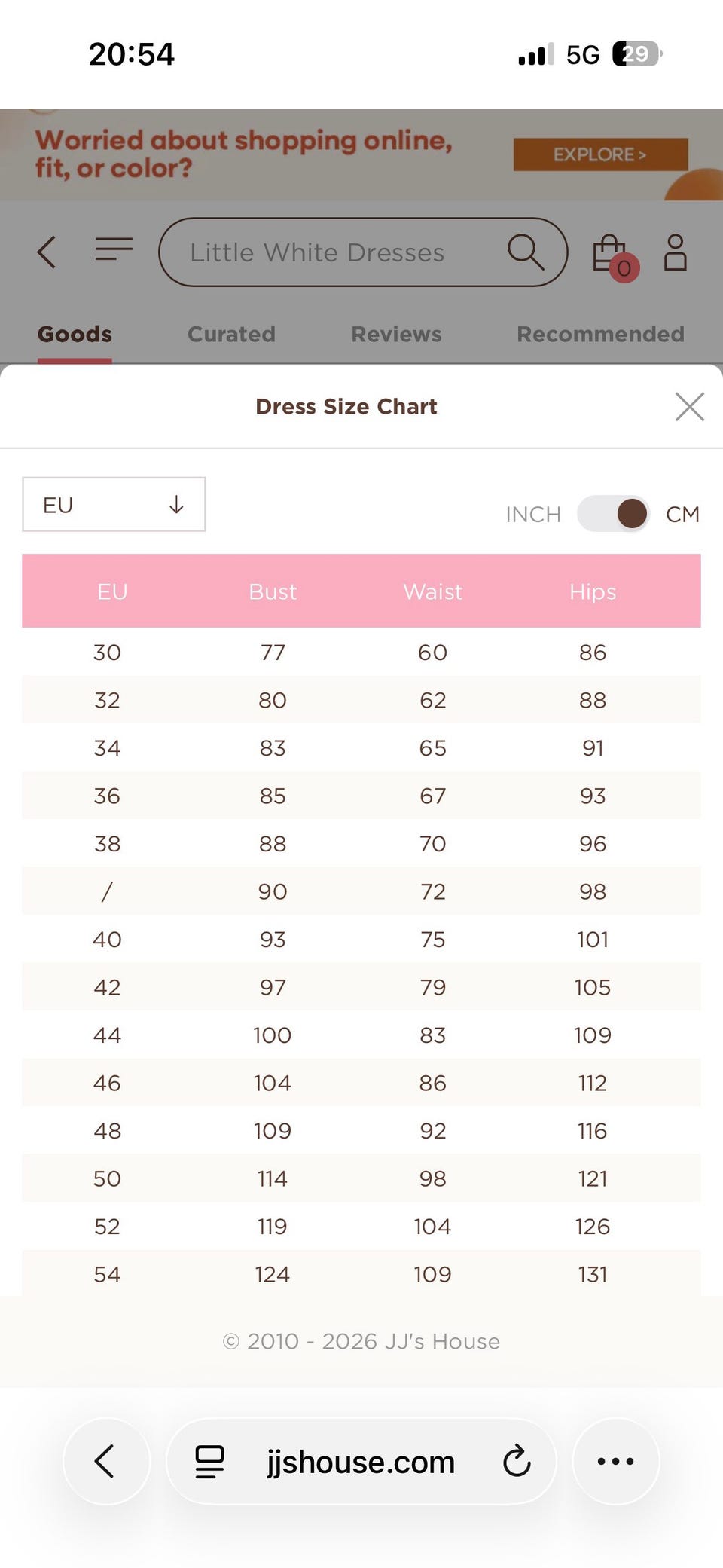Open the Recommended tab

point(600,334)
